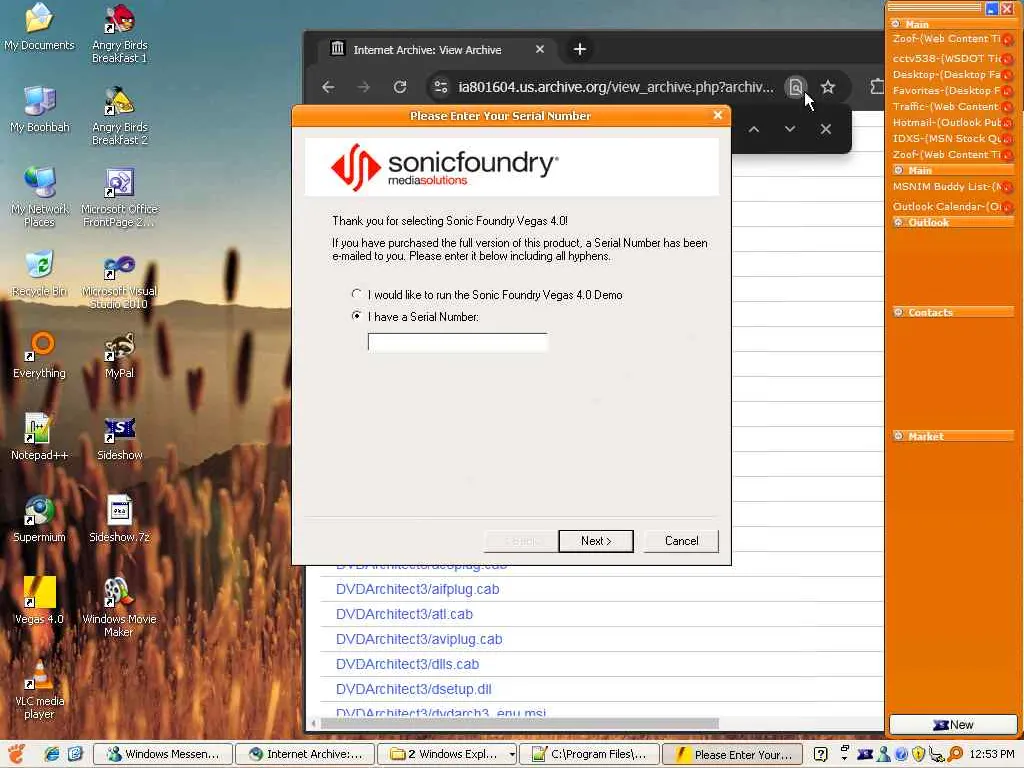Select the My Network Places icon
Screen dimensions: 1024x768
tap(39, 198)
